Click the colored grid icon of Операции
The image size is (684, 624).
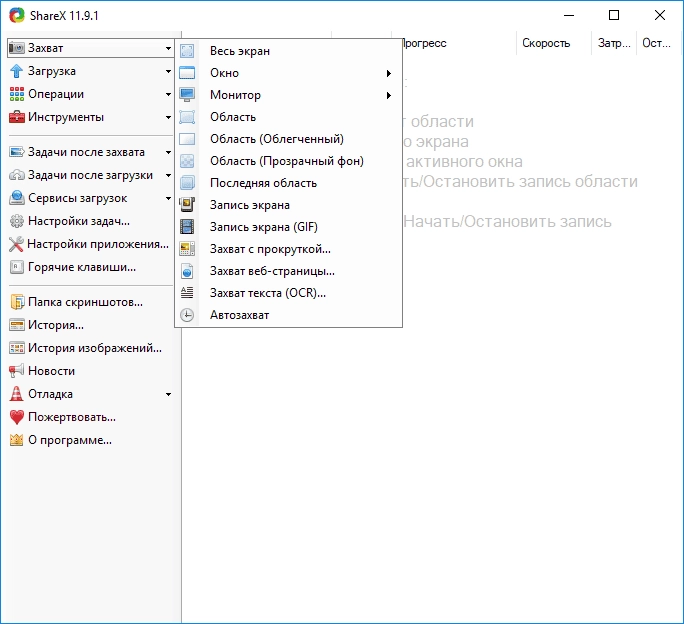pos(17,94)
